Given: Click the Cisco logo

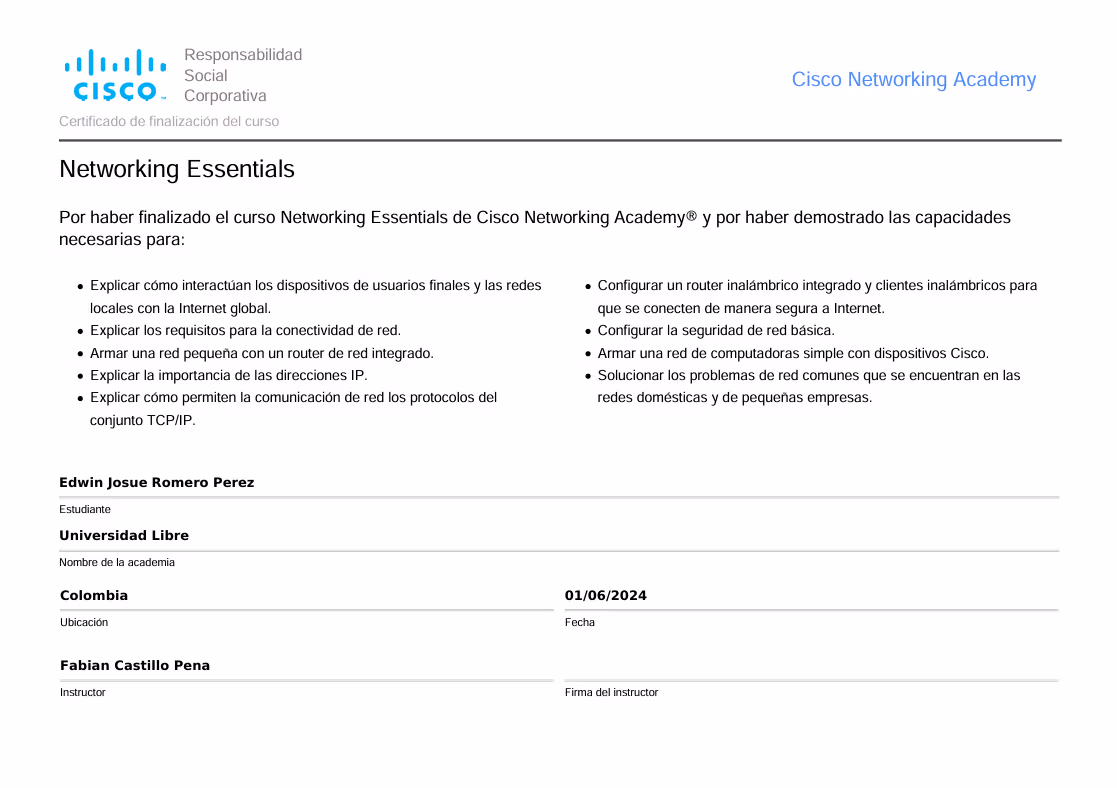Looking at the screenshot, I should pos(115,75).
